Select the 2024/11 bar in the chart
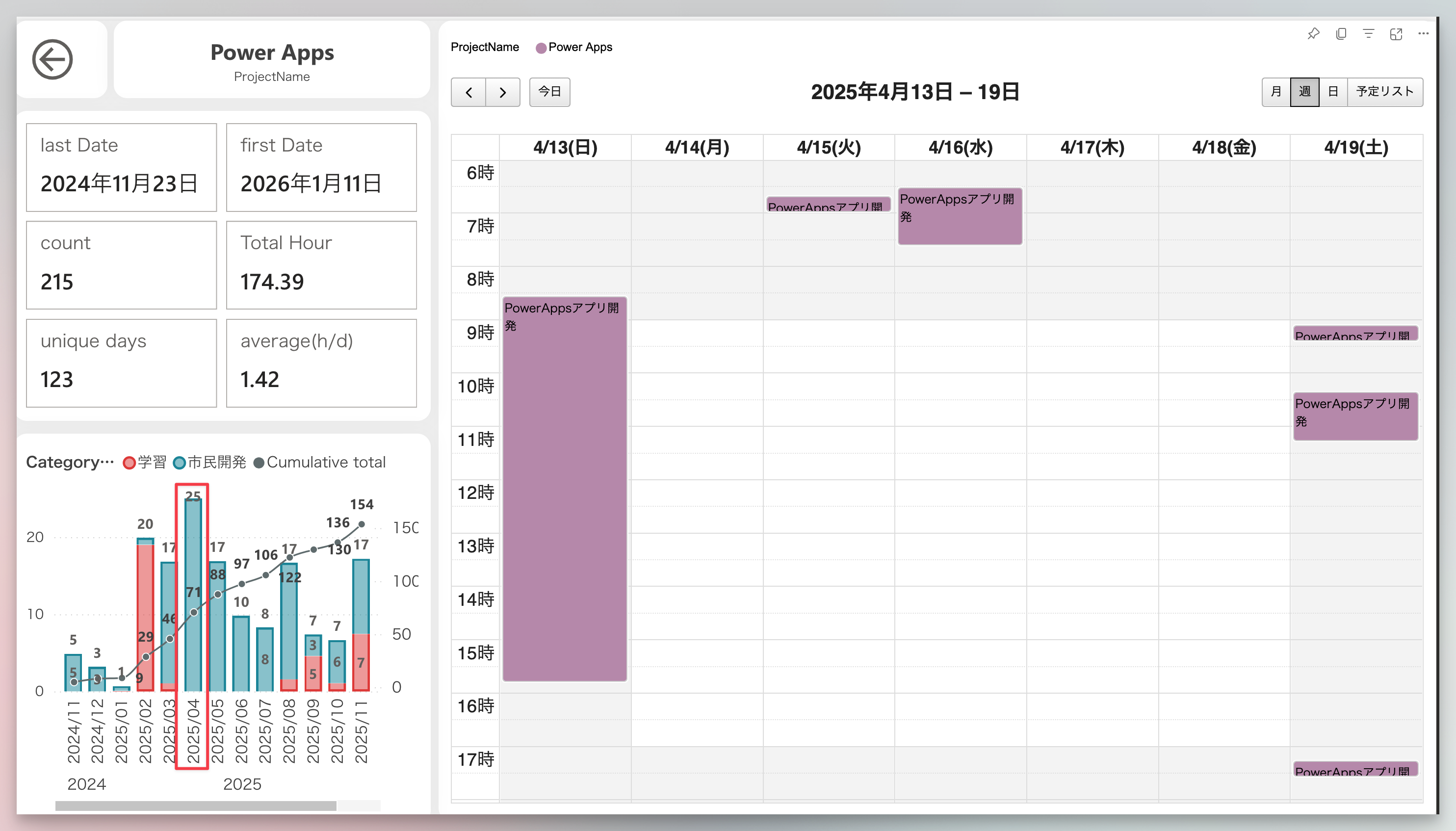Image resolution: width=1456 pixels, height=831 pixels. (x=73, y=673)
